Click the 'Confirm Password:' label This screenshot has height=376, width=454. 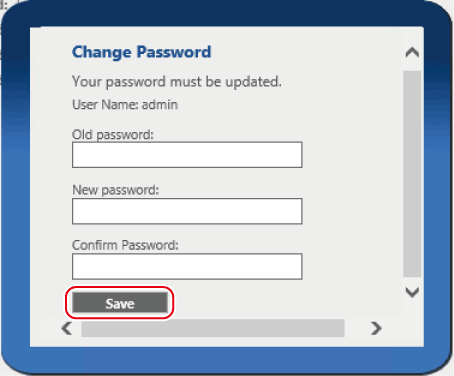pos(125,245)
